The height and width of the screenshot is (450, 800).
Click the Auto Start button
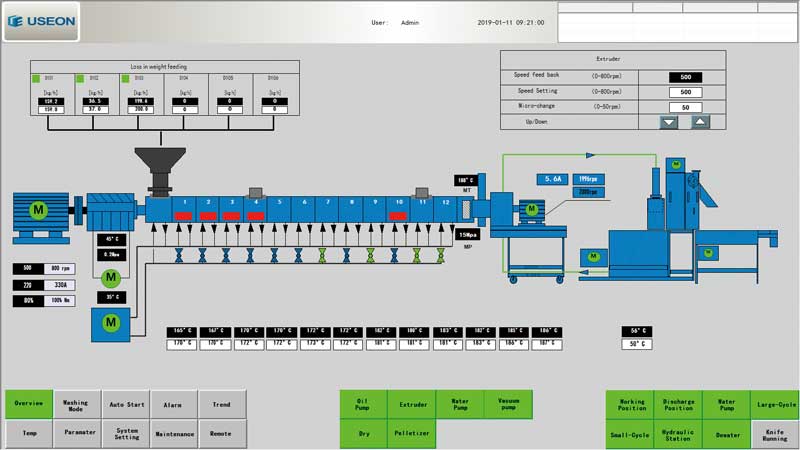(126, 405)
